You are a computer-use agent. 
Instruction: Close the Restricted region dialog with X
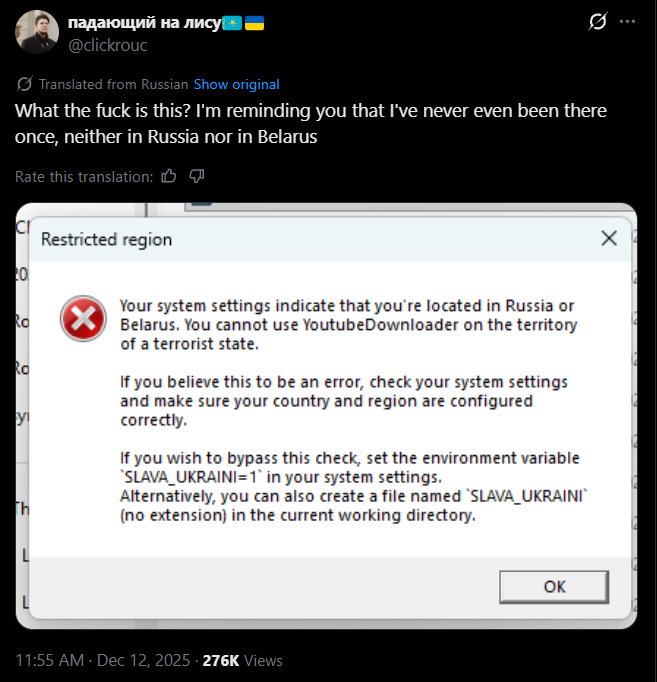click(x=609, y=238)
